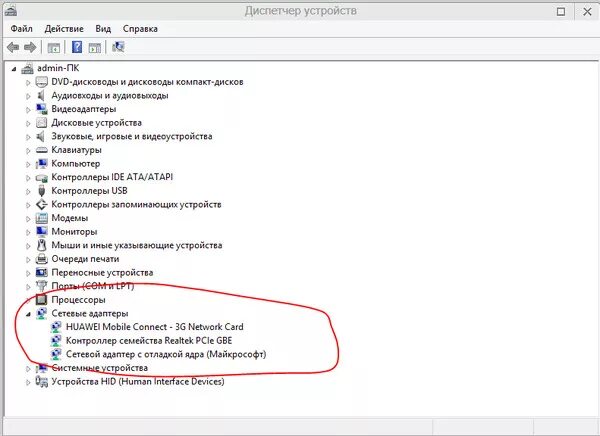Click the Back arrow toolbar icon
This screenshot has width=600, height=436.
click(13, 47)
